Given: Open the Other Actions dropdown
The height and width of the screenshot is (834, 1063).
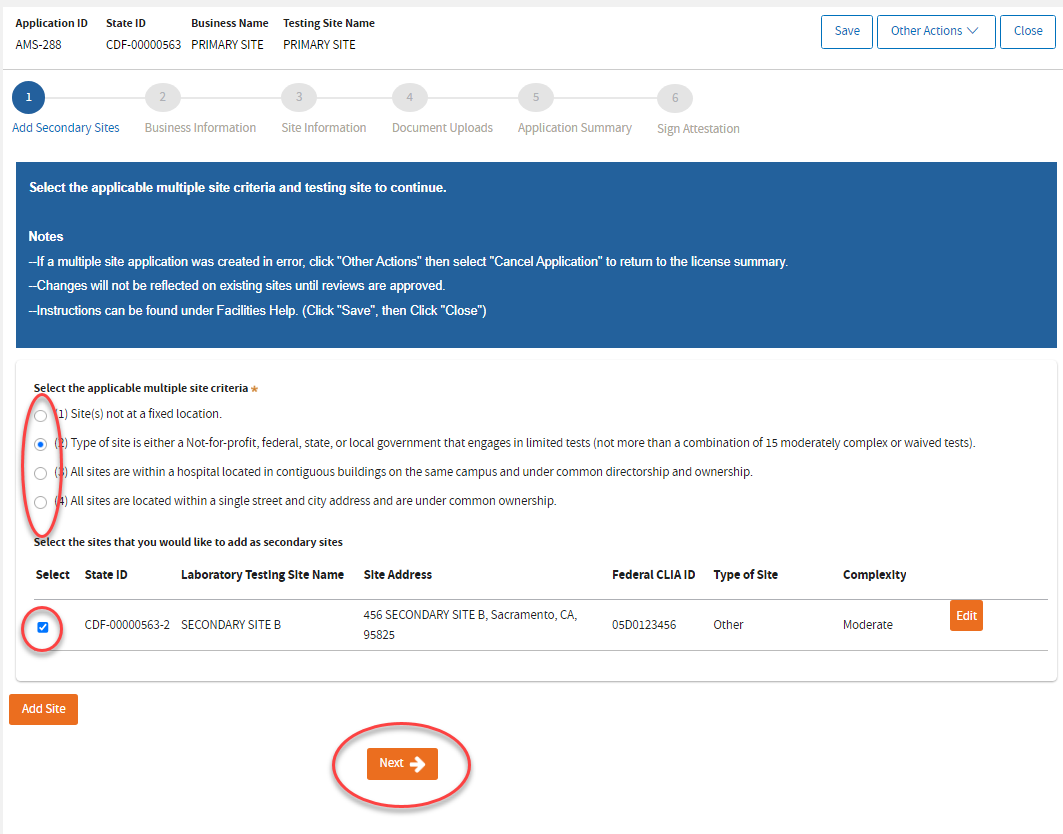Looking at the screenshot, I should [x=936, y=31].
